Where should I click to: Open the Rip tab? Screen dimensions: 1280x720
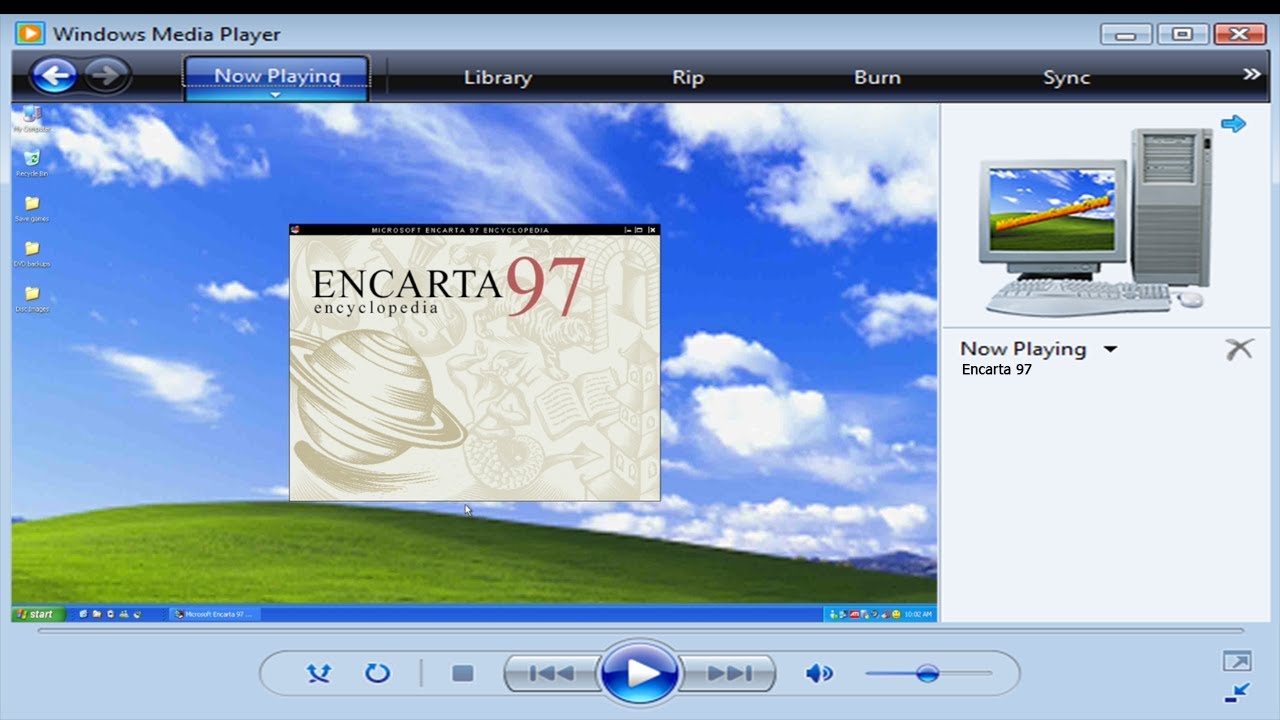pos(688,77)
